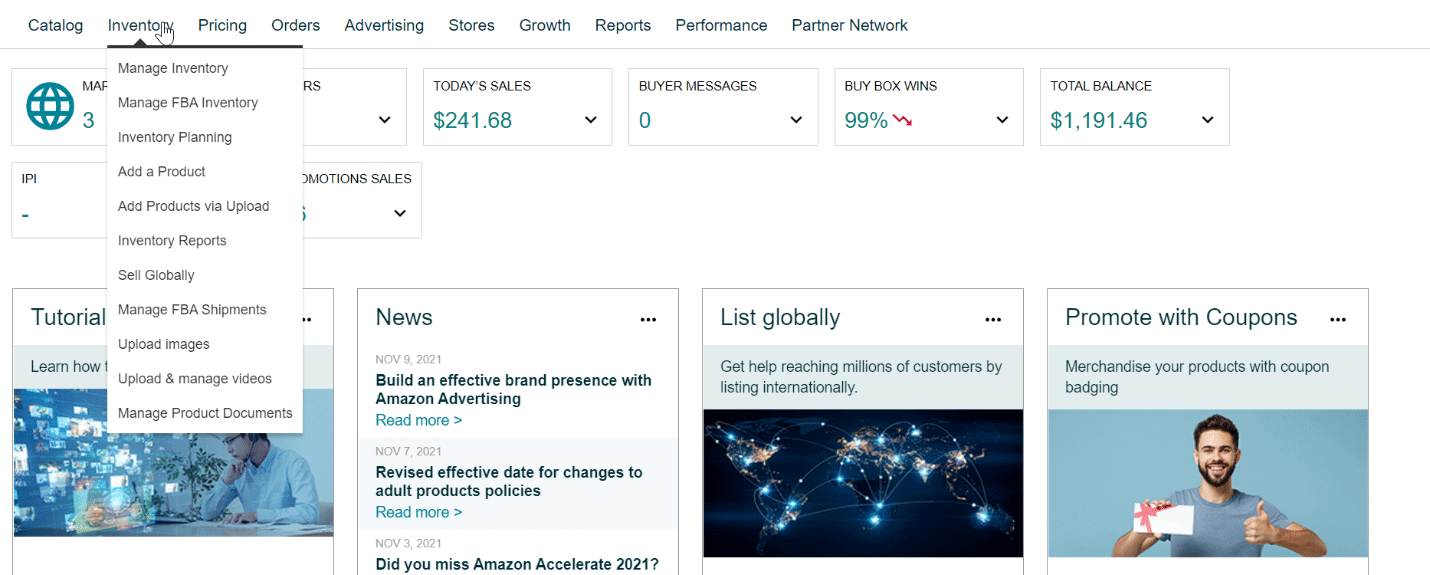This screenshot has height=575, width=1430.
Task: Expand the Promotions Sales chevron
Action: click(x=400, y=213)
